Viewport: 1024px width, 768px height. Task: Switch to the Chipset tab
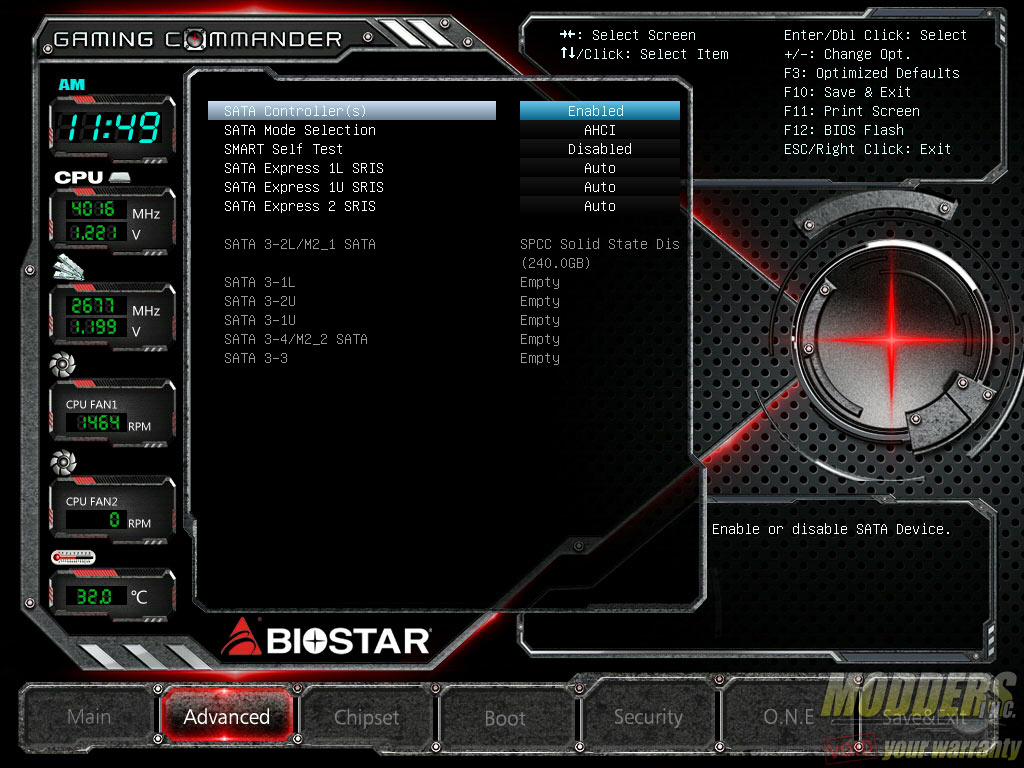366,717
